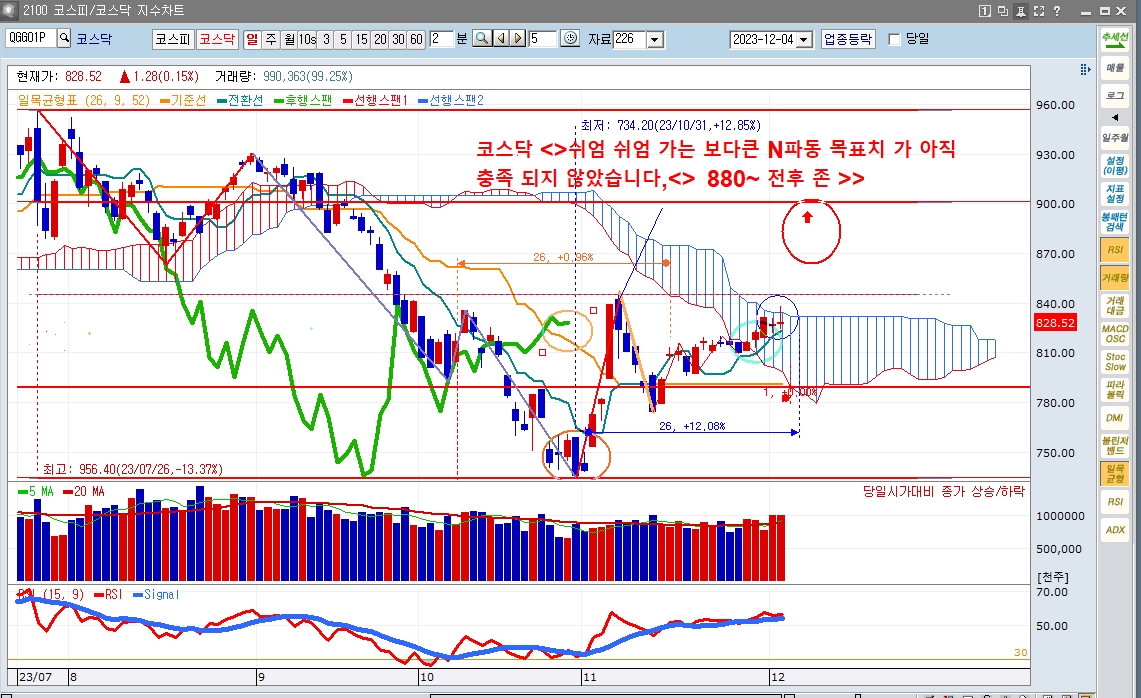Click the overlapping windows icon in title bar
This screenshot has width=1141, height=698.
coord(1003,10)
